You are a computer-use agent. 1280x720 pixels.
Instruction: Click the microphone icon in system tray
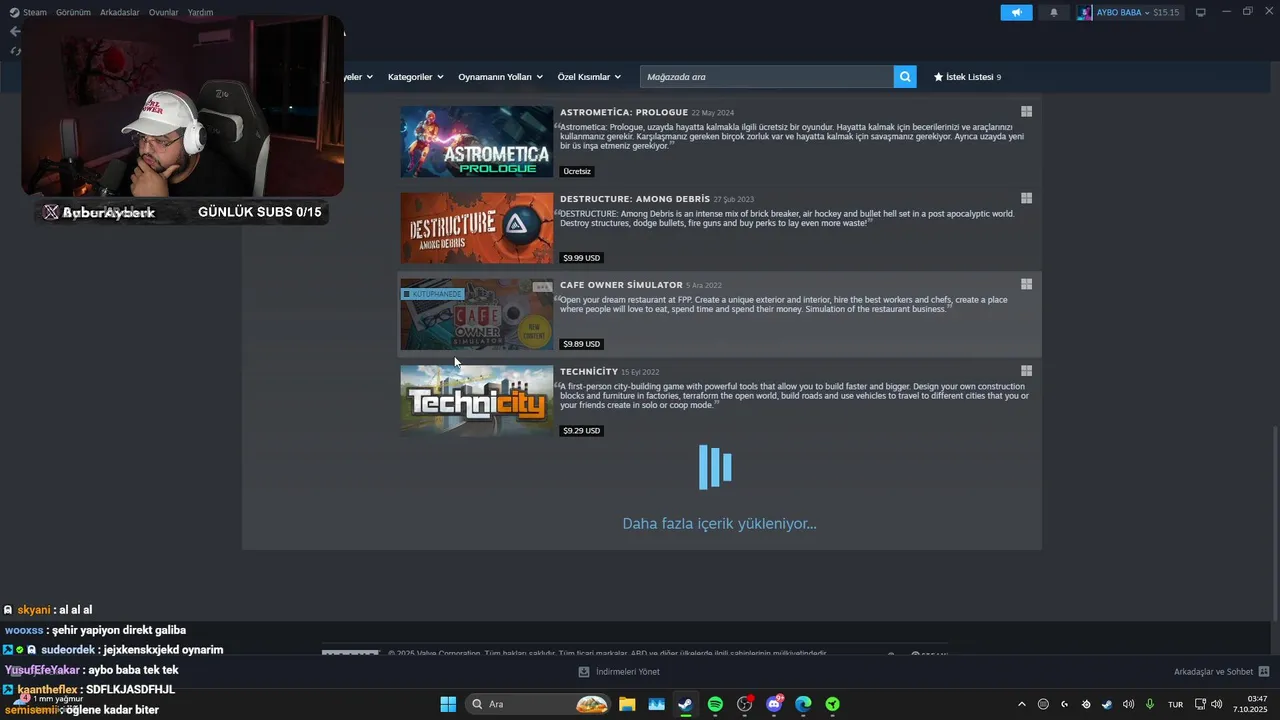[1150, 704]
